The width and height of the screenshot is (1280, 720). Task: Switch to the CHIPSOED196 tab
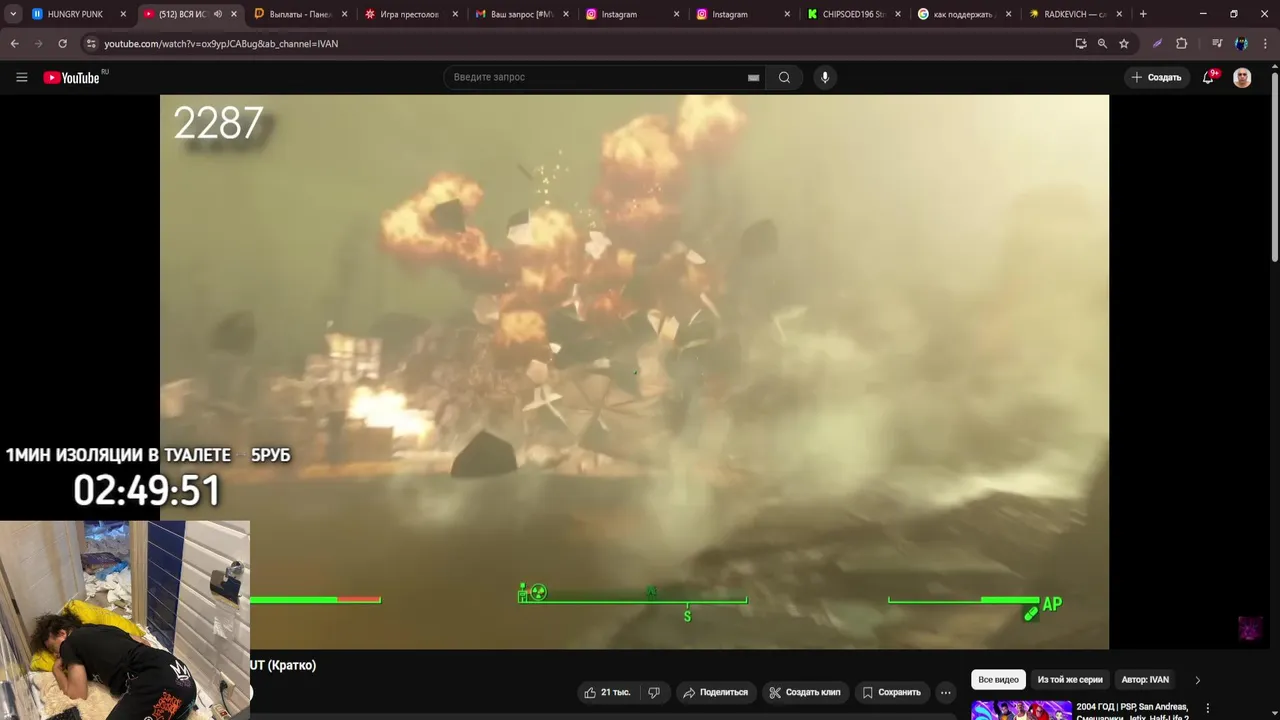pos(854,14)
